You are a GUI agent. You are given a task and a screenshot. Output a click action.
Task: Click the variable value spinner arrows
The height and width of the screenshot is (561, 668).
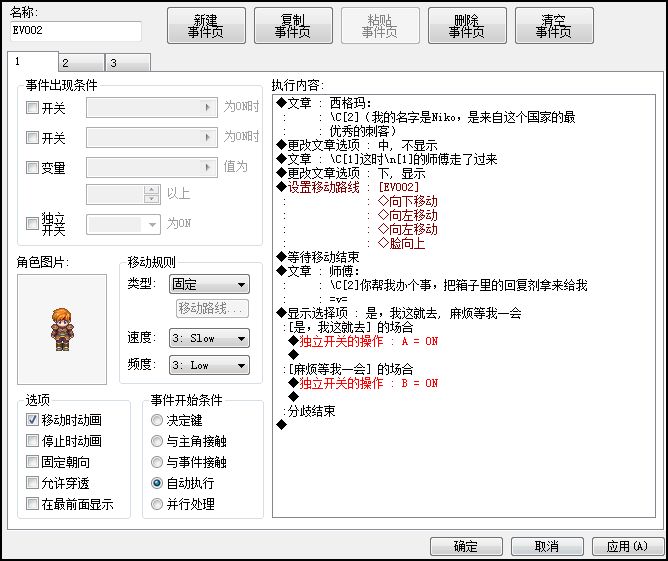[x=152, y=194]
